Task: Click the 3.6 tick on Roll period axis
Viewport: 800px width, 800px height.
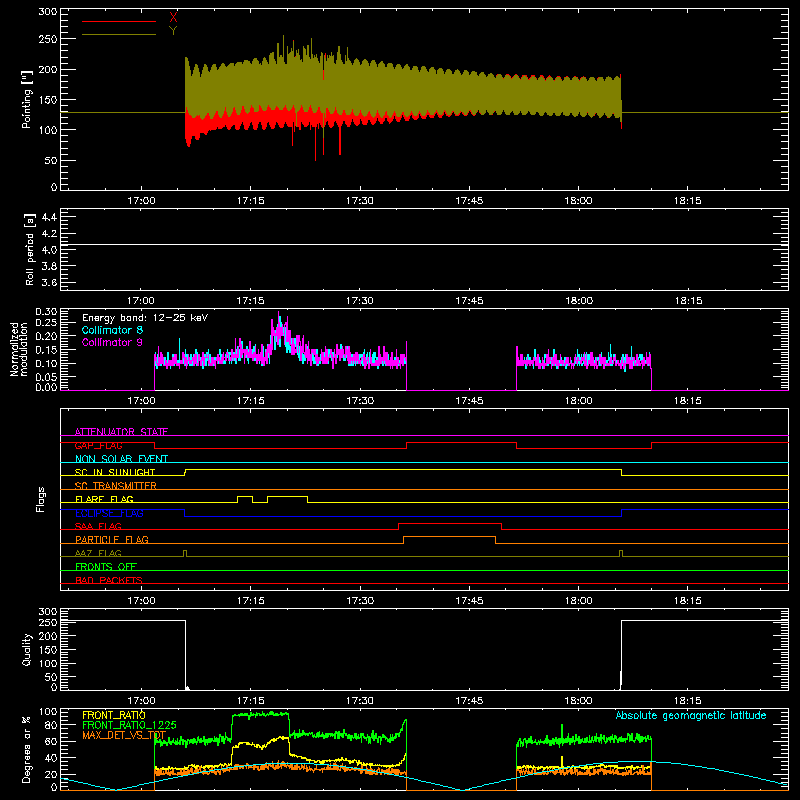Action: [48, 282]
